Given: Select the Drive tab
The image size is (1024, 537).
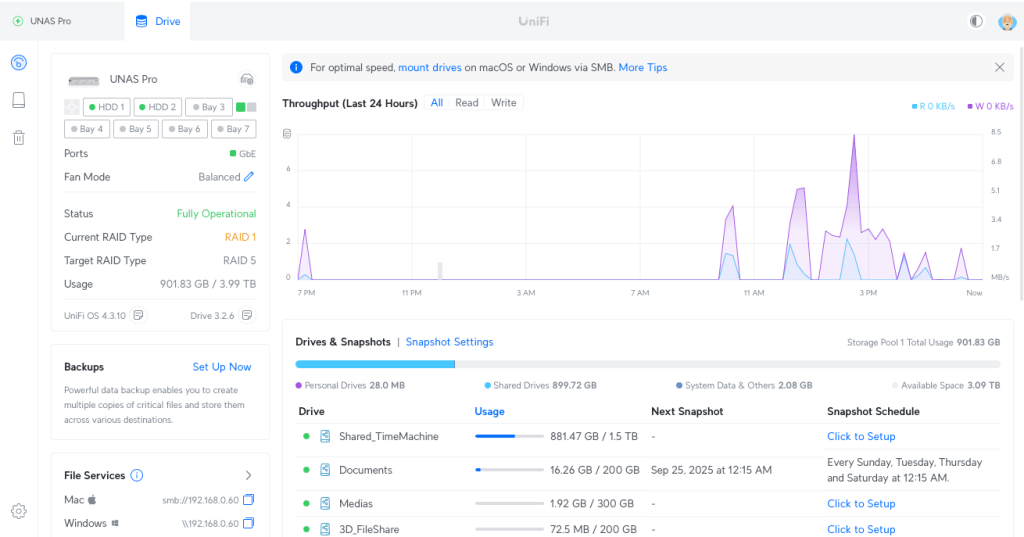Looking at the screenshot, I should pos(158,21).
